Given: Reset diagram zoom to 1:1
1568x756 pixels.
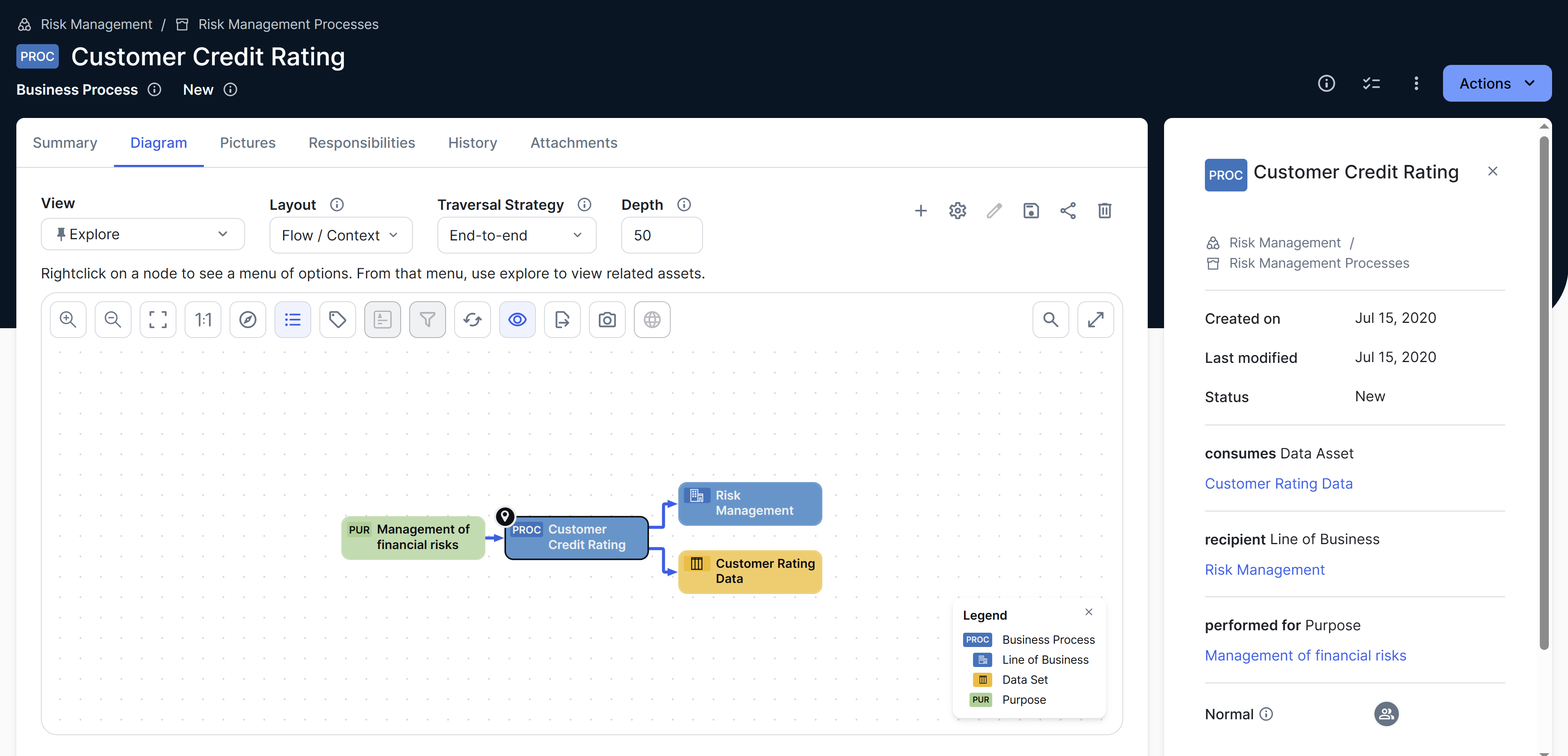Looking at the screenshot, I should [203, 319].
